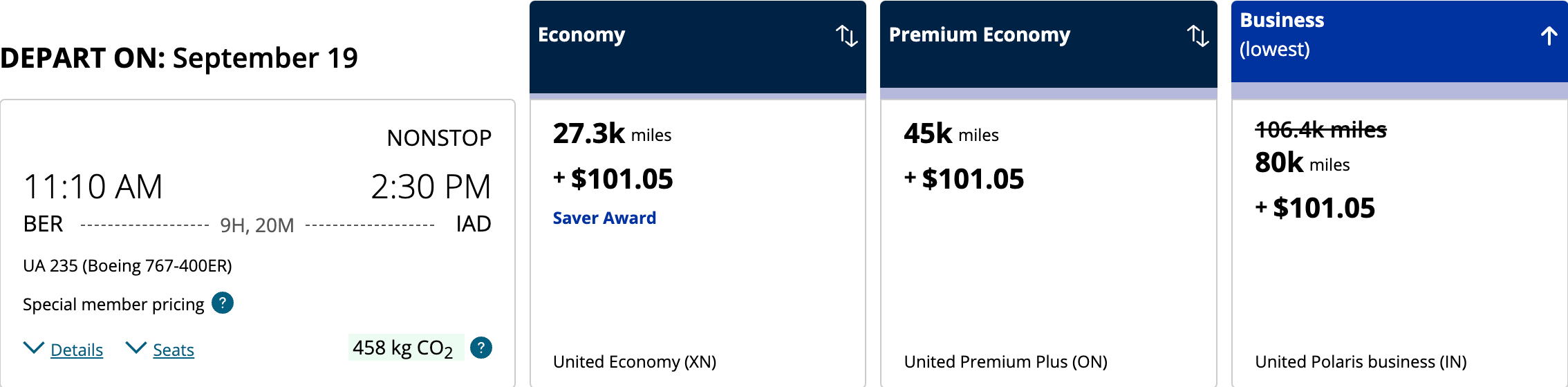
Task: Choose the 27.3k miles Economy fare
Action: pos(613,134)
